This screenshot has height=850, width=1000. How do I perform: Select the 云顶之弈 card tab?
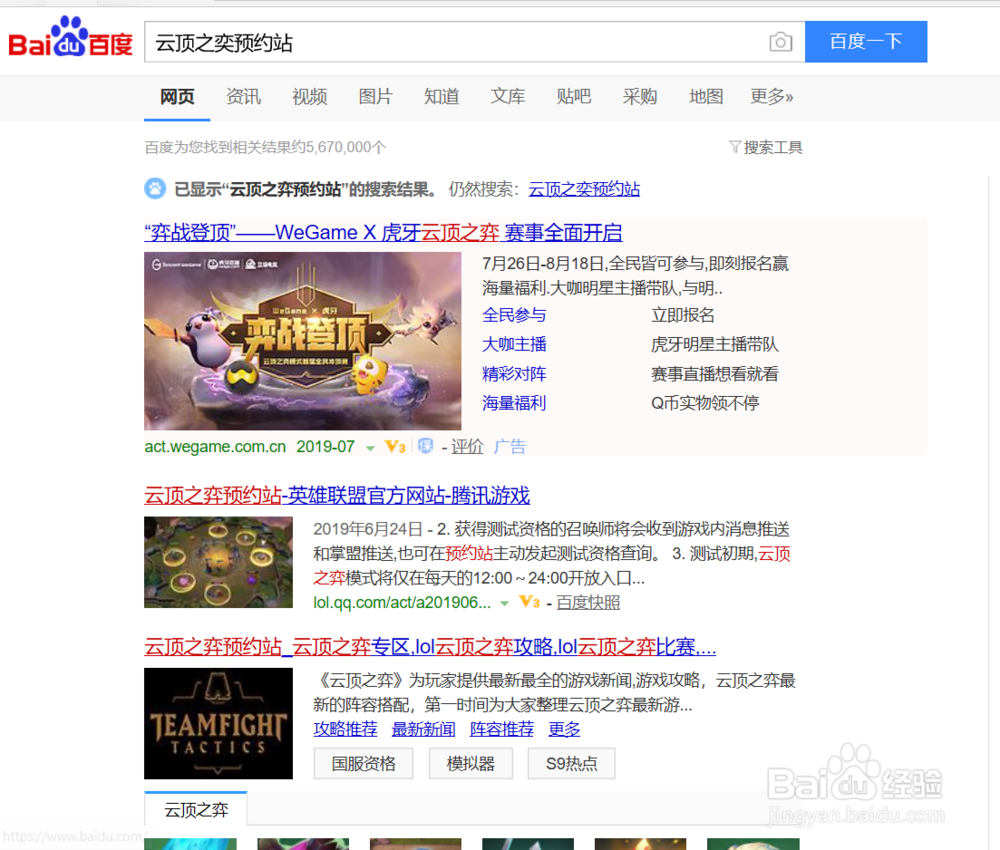pyautogui.click(x=196, y=810)
